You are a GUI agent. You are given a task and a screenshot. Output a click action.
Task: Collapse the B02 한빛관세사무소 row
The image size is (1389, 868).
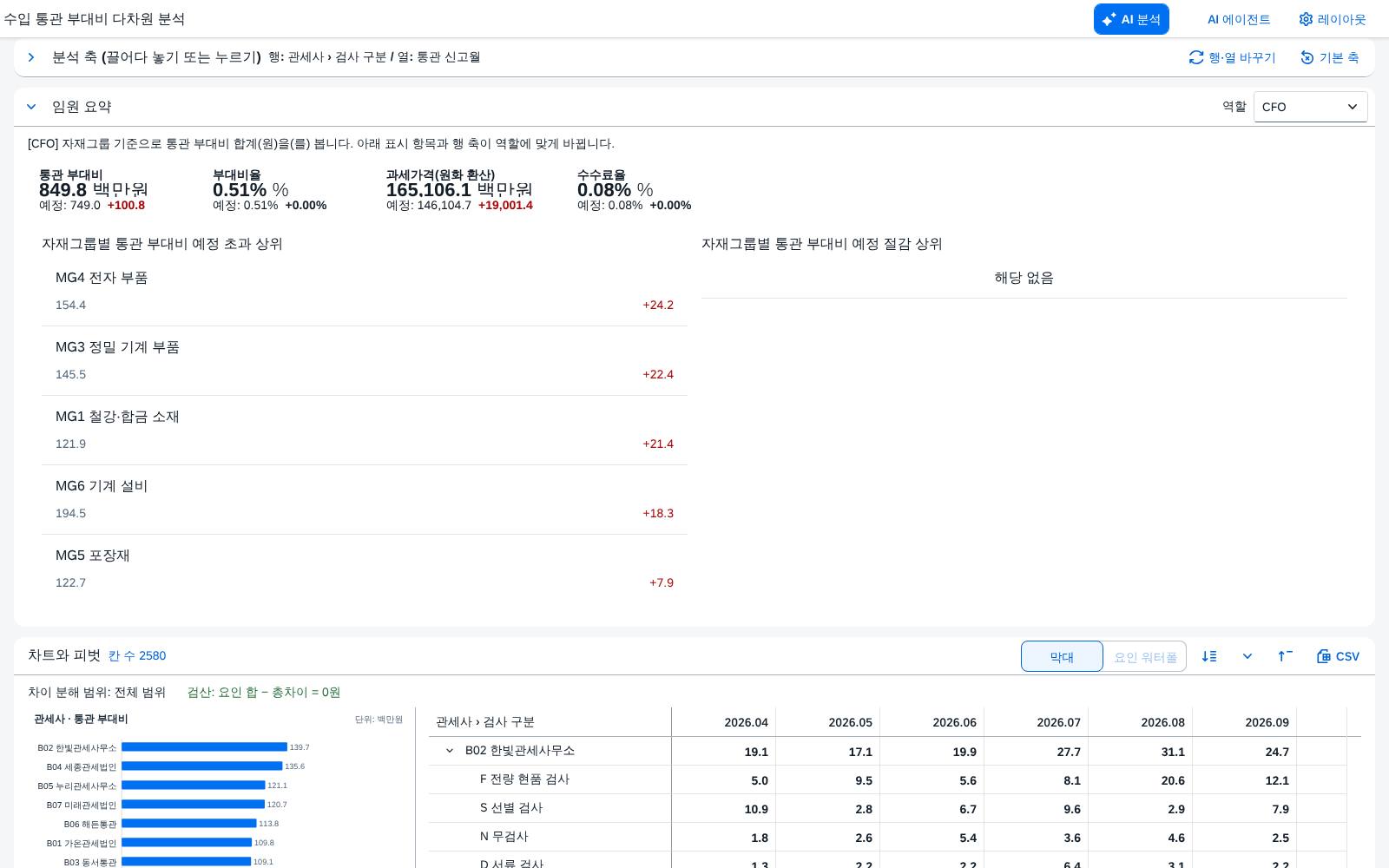click(450, 751)
